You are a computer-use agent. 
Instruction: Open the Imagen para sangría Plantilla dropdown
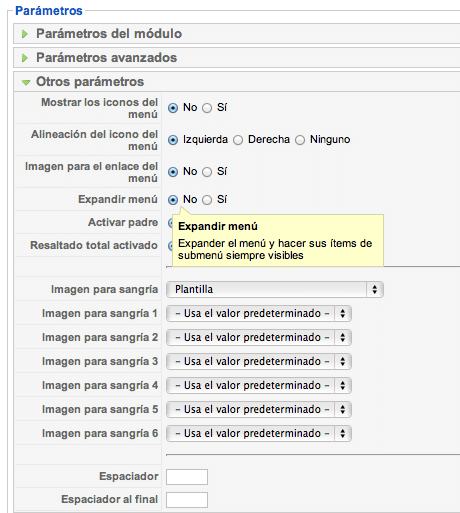[x=275, y=289]
